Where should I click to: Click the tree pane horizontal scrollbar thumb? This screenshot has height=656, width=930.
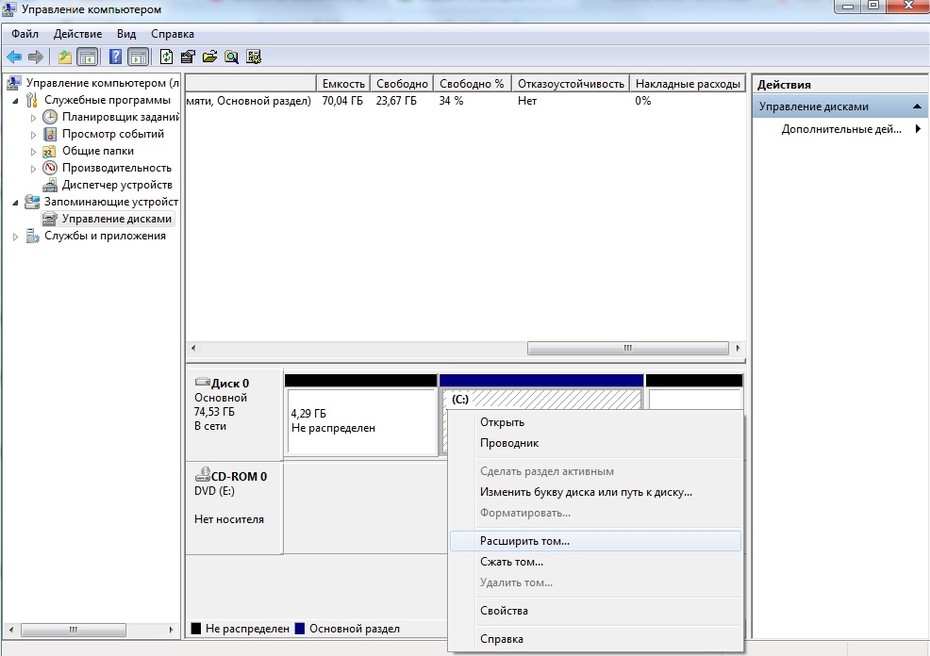74,629
